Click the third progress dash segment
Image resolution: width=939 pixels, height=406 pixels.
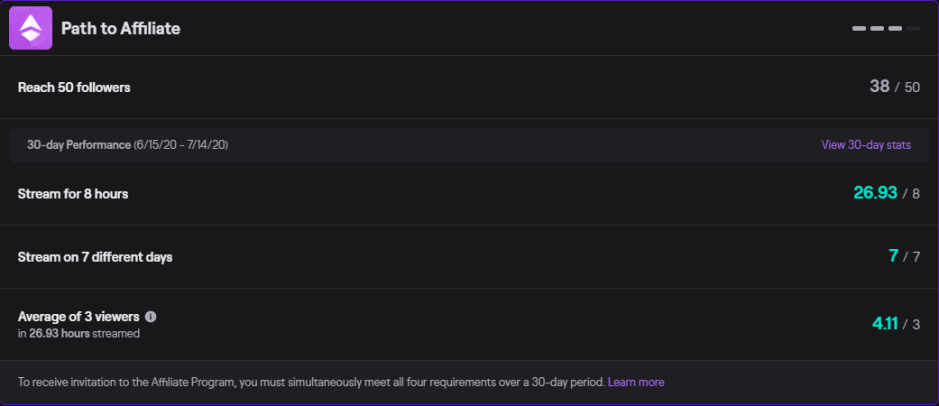pos(895,28)
